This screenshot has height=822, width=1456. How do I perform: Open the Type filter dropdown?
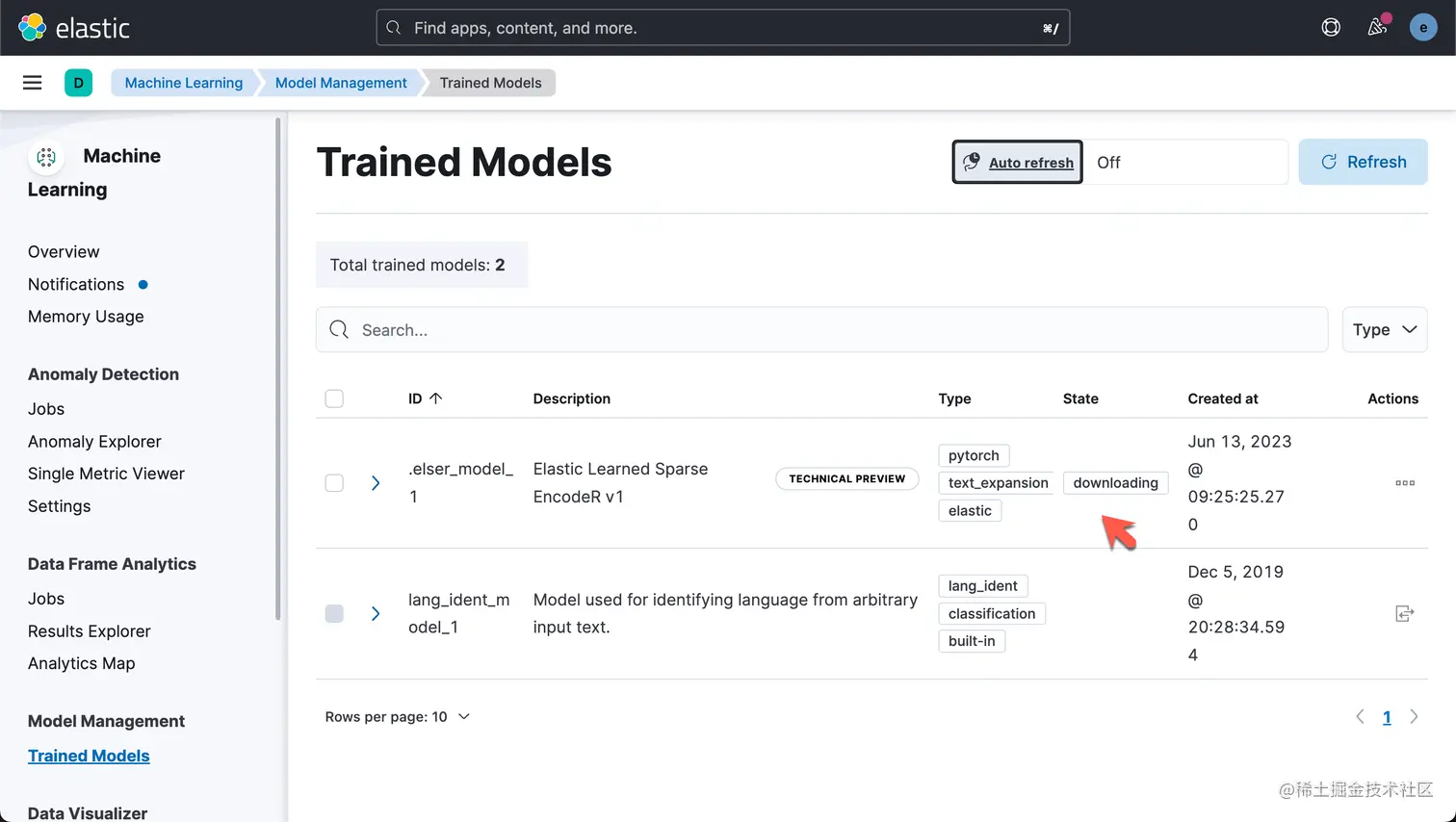click(1385, 330)
